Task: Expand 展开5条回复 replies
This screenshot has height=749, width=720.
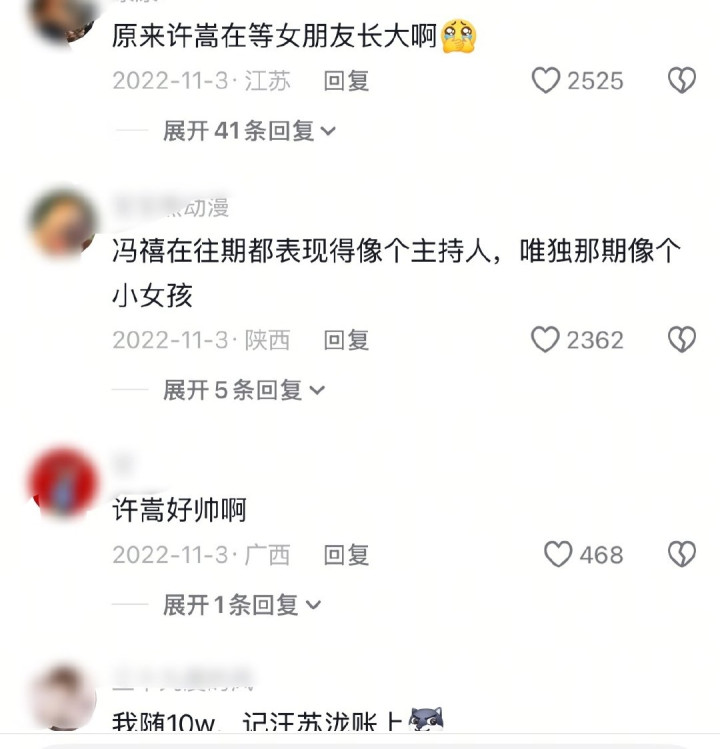Action: [244, 390]
